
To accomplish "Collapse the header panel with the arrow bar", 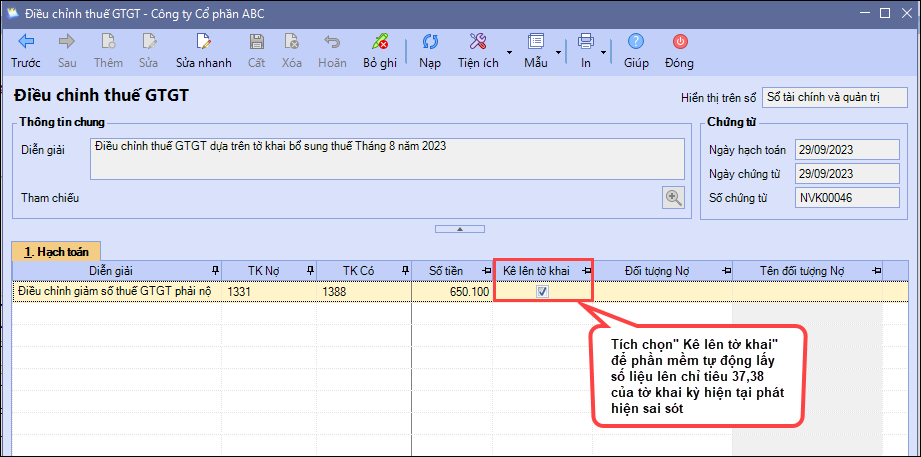I will pos(460,229).
